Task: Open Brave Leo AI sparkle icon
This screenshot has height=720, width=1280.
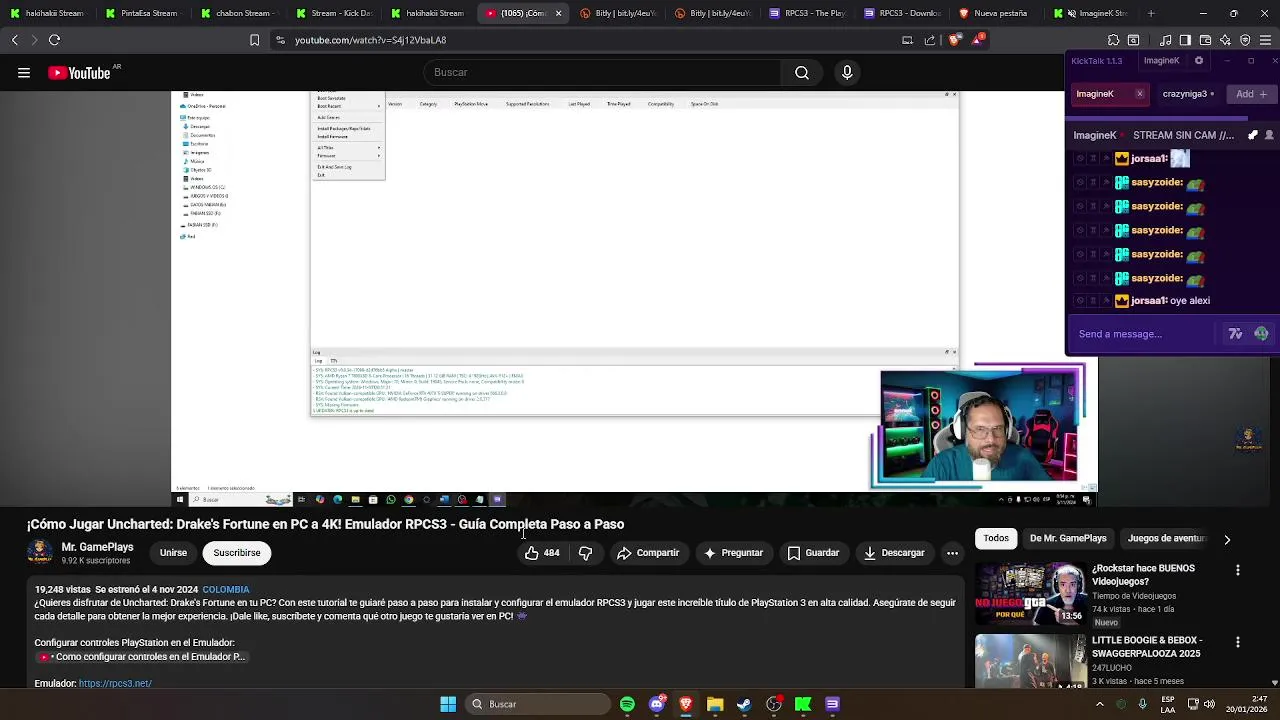Action: [x=1225, y=40]
